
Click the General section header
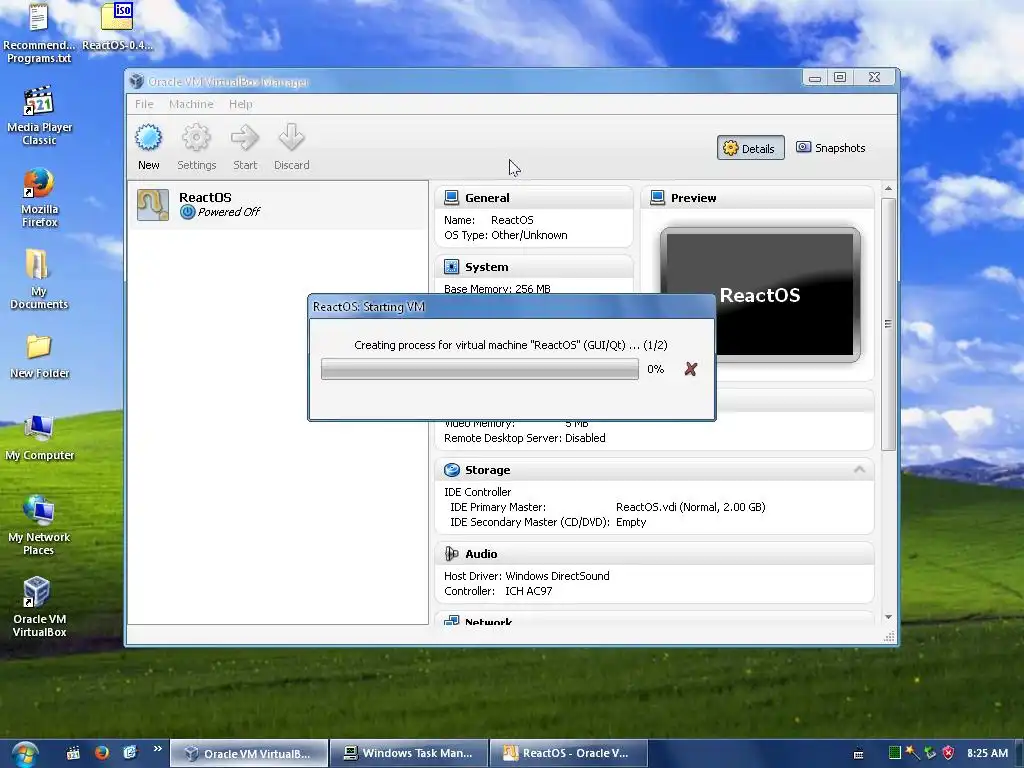[x=534, y=198]
